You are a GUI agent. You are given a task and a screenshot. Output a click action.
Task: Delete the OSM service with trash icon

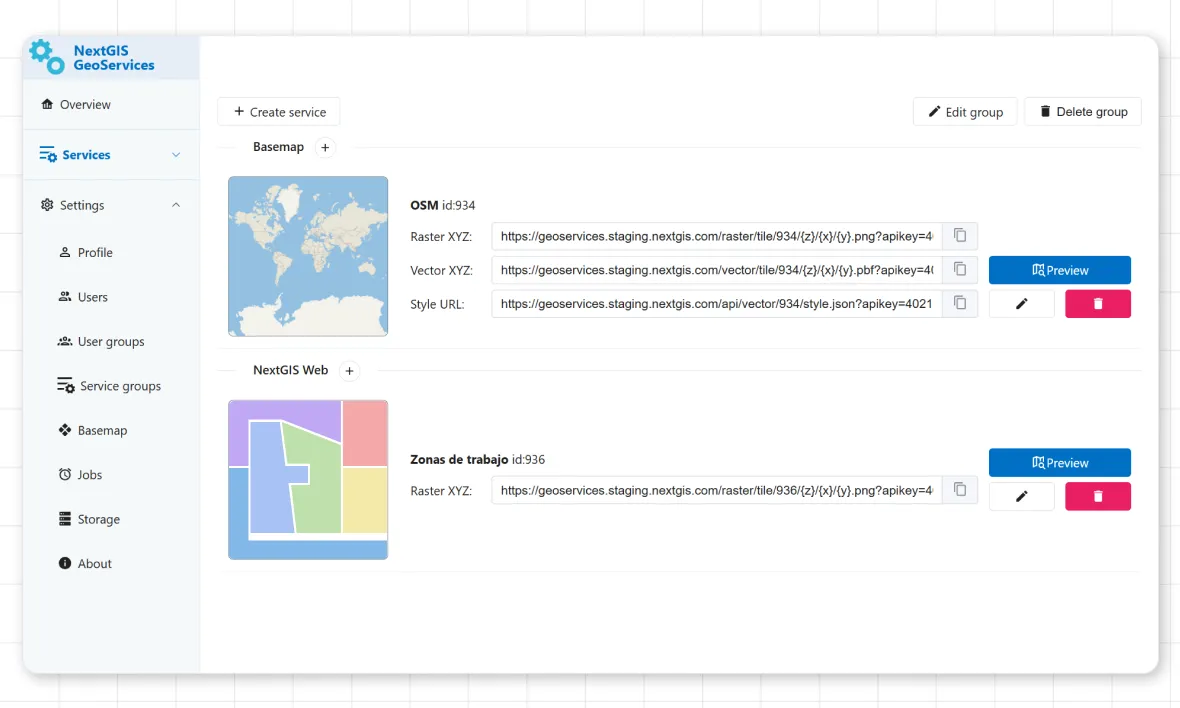tap(1098, 304)
